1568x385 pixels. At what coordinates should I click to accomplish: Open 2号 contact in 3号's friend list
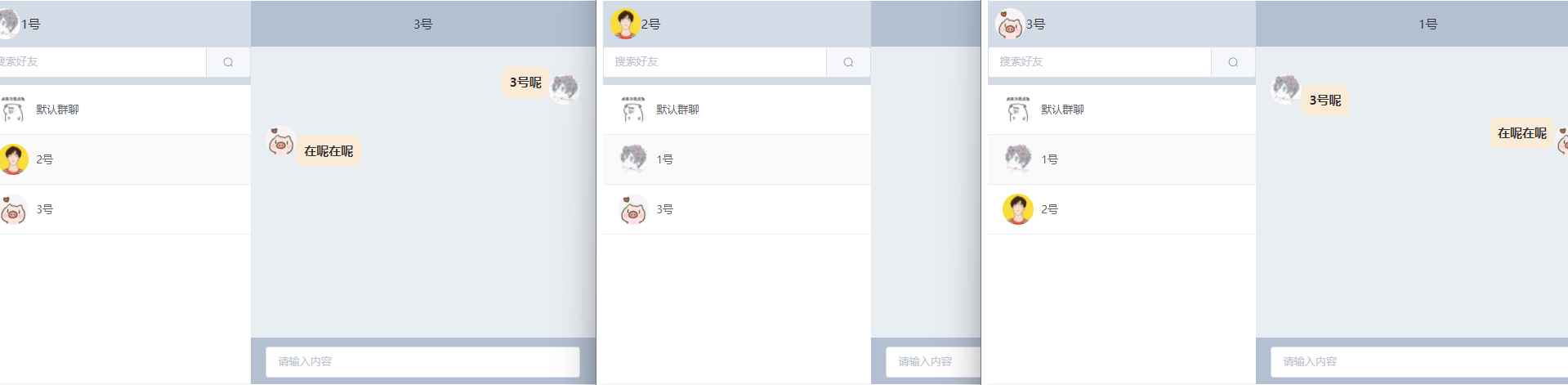pyautogui.click(x=1122, y=209)
